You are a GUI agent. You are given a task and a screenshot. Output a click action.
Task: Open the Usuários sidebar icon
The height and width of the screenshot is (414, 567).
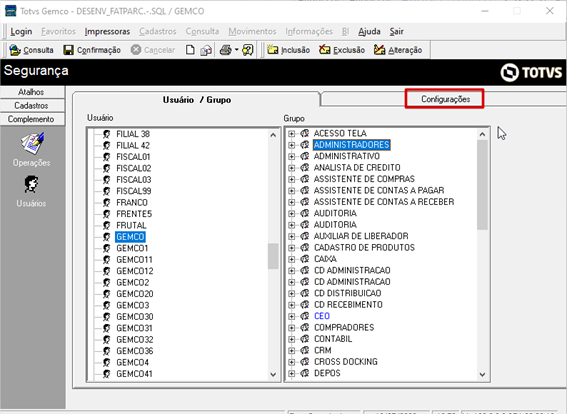pyautogui.click(x=31, y=185)
